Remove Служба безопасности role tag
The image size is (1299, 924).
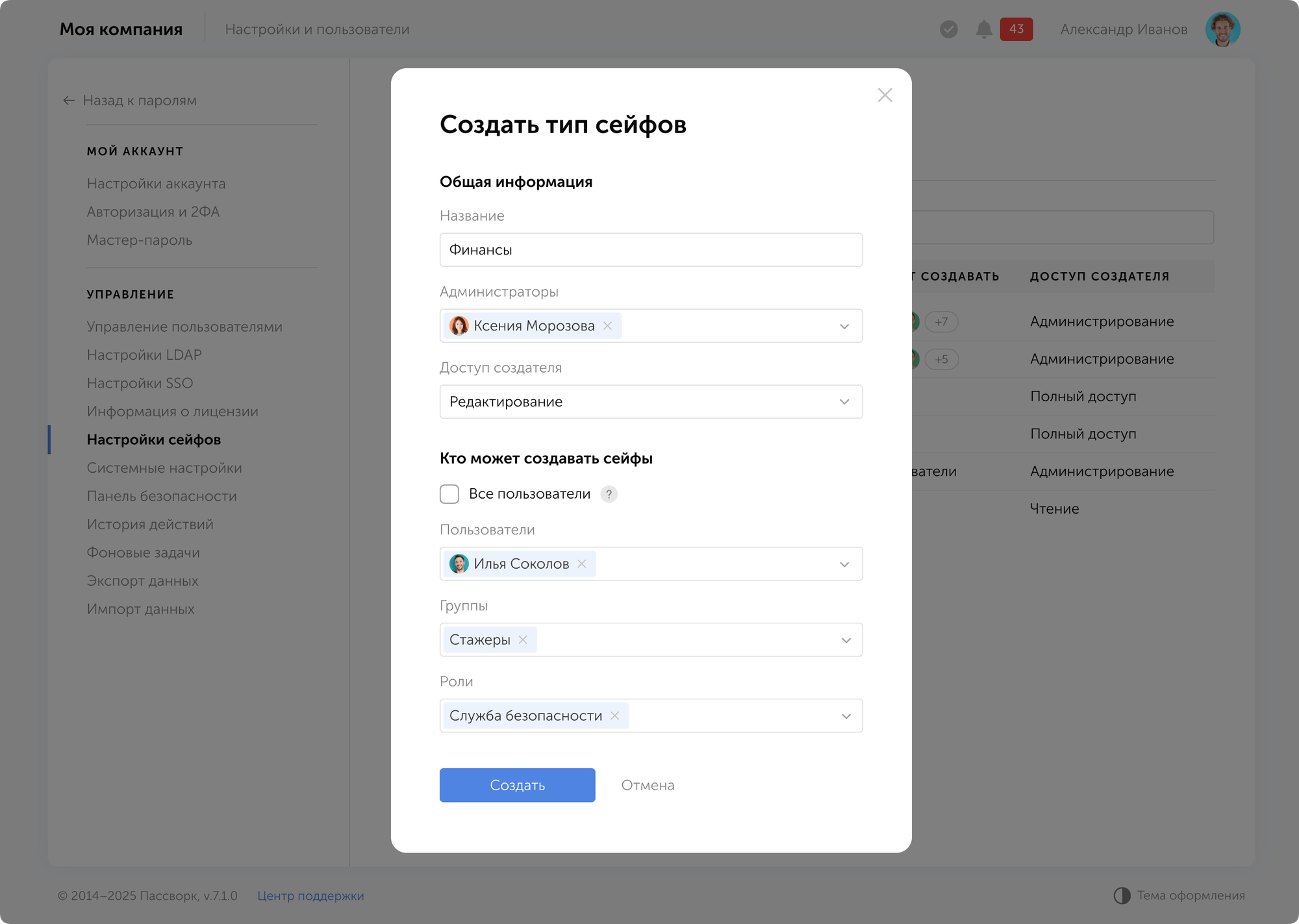(614, 716)
